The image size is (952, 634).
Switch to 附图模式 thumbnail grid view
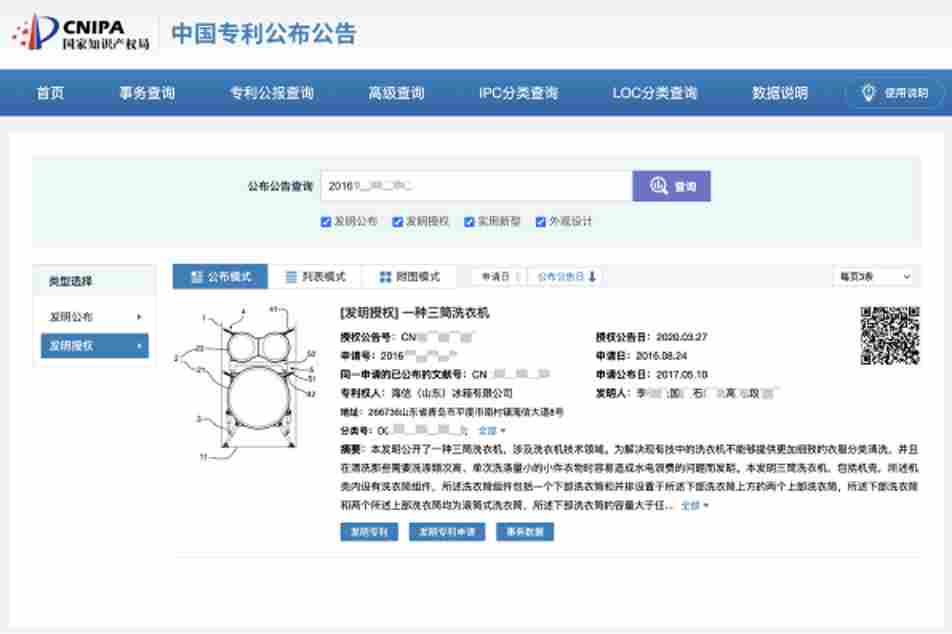point(410,277)
